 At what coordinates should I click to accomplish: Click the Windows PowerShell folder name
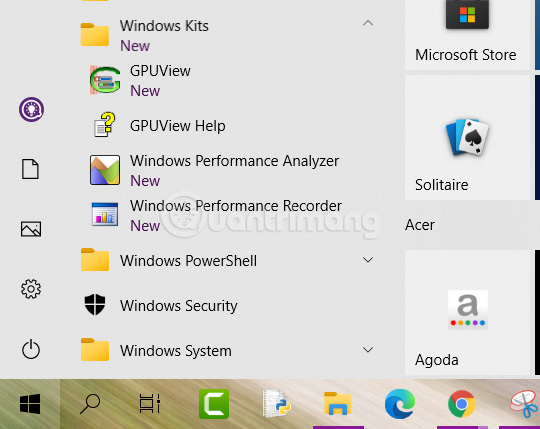(x=188, y=261)
